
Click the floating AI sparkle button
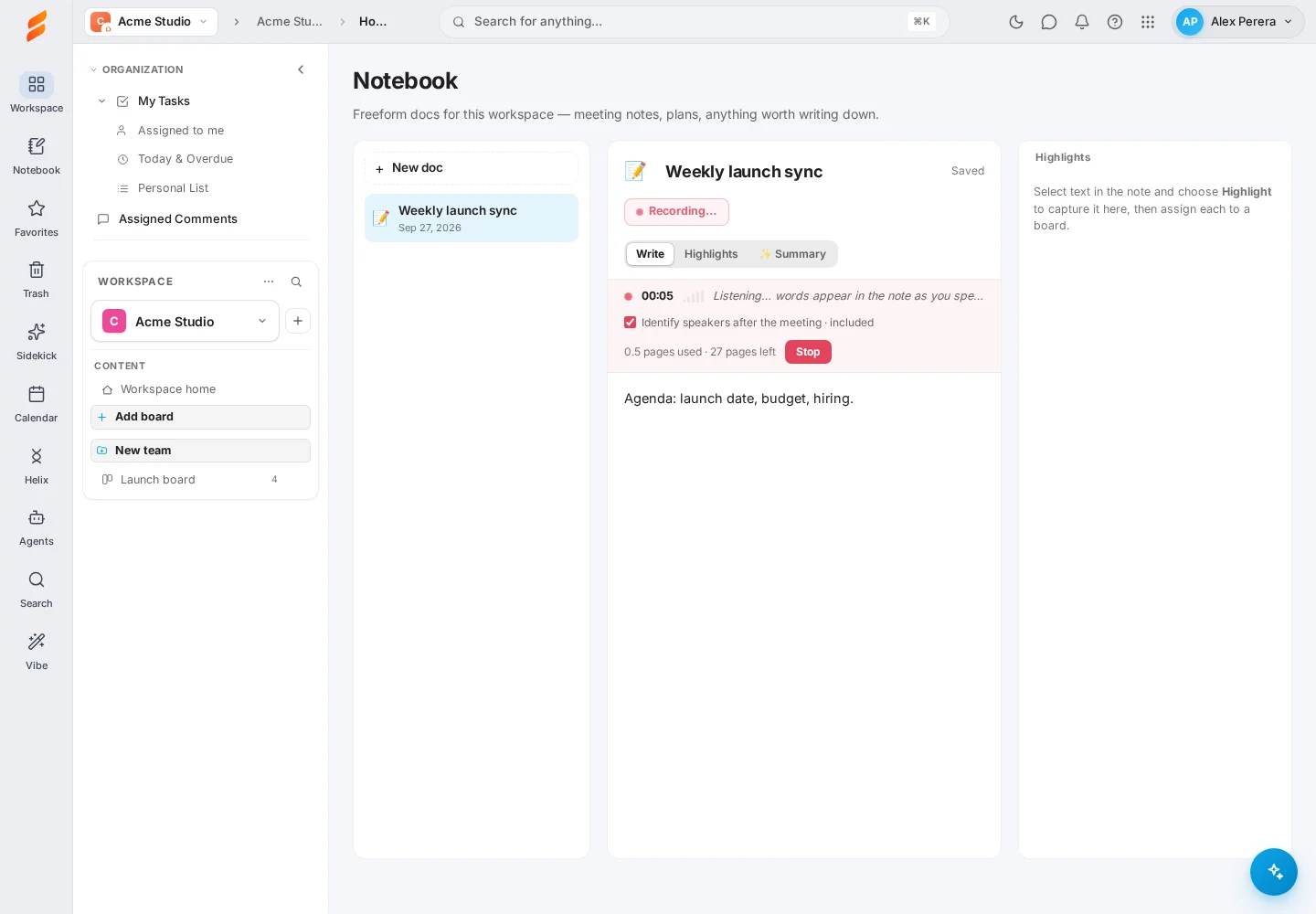1274,872
